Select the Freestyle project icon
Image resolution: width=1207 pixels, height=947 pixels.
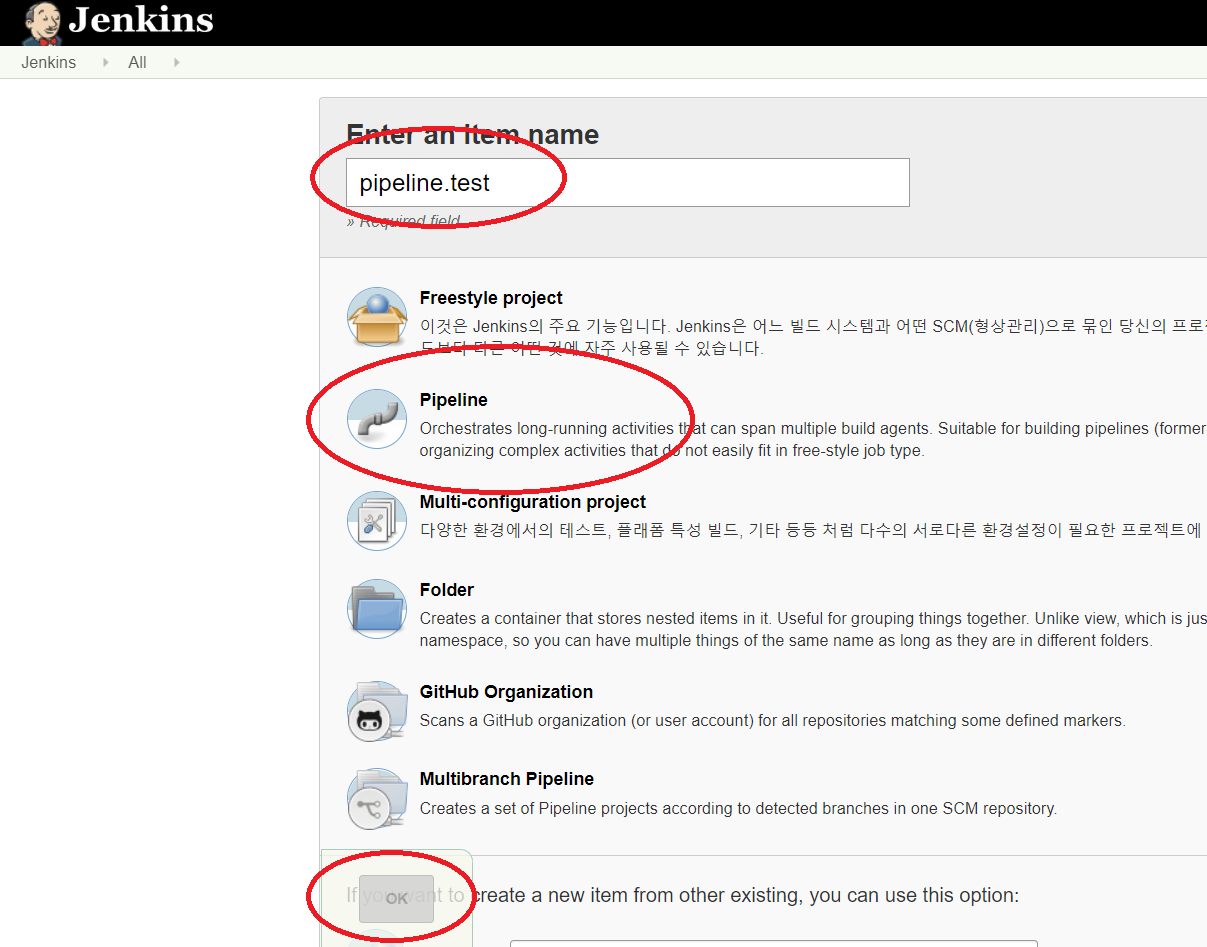[377, 317]
